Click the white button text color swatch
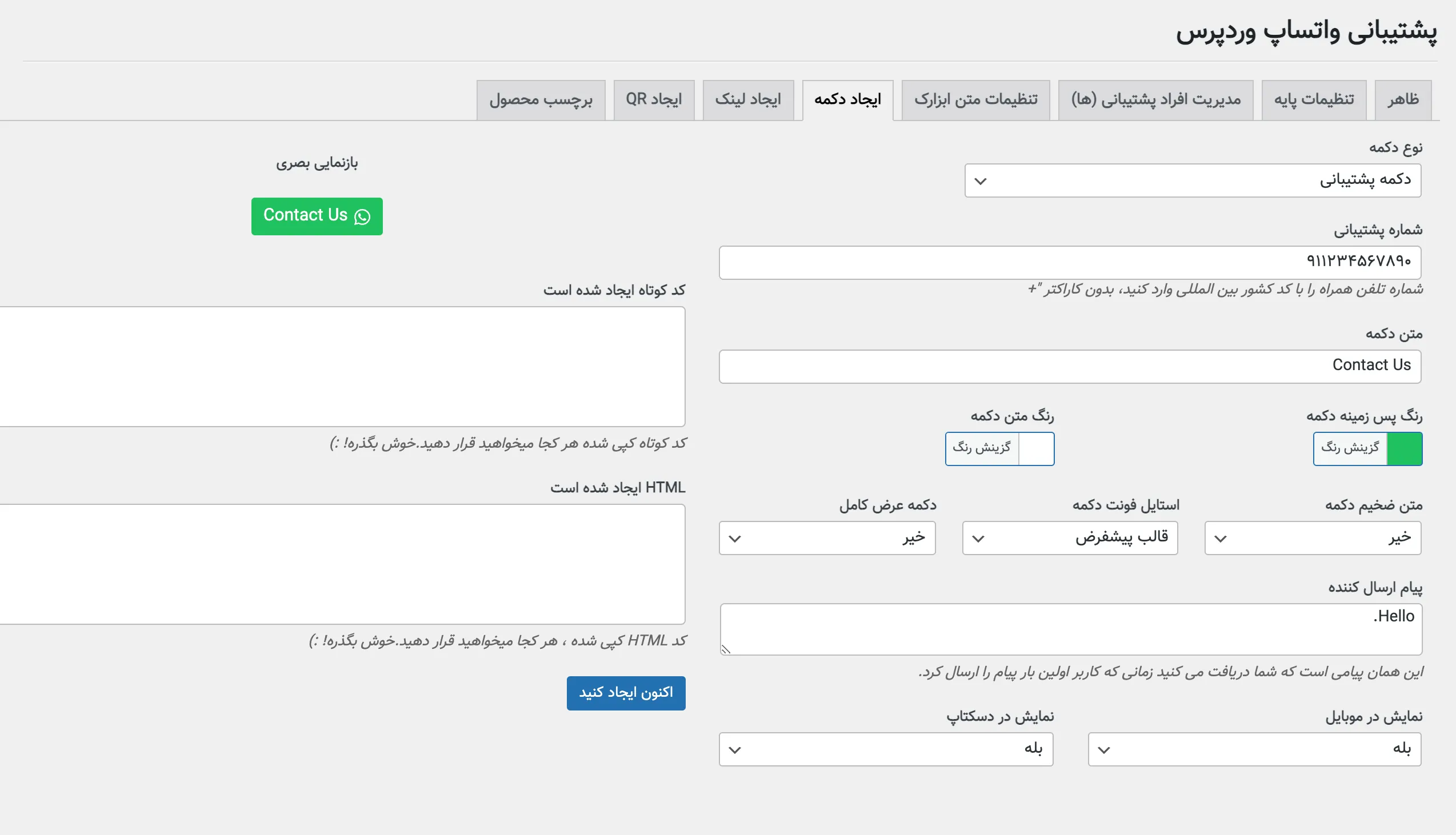 click(1036, 448)
